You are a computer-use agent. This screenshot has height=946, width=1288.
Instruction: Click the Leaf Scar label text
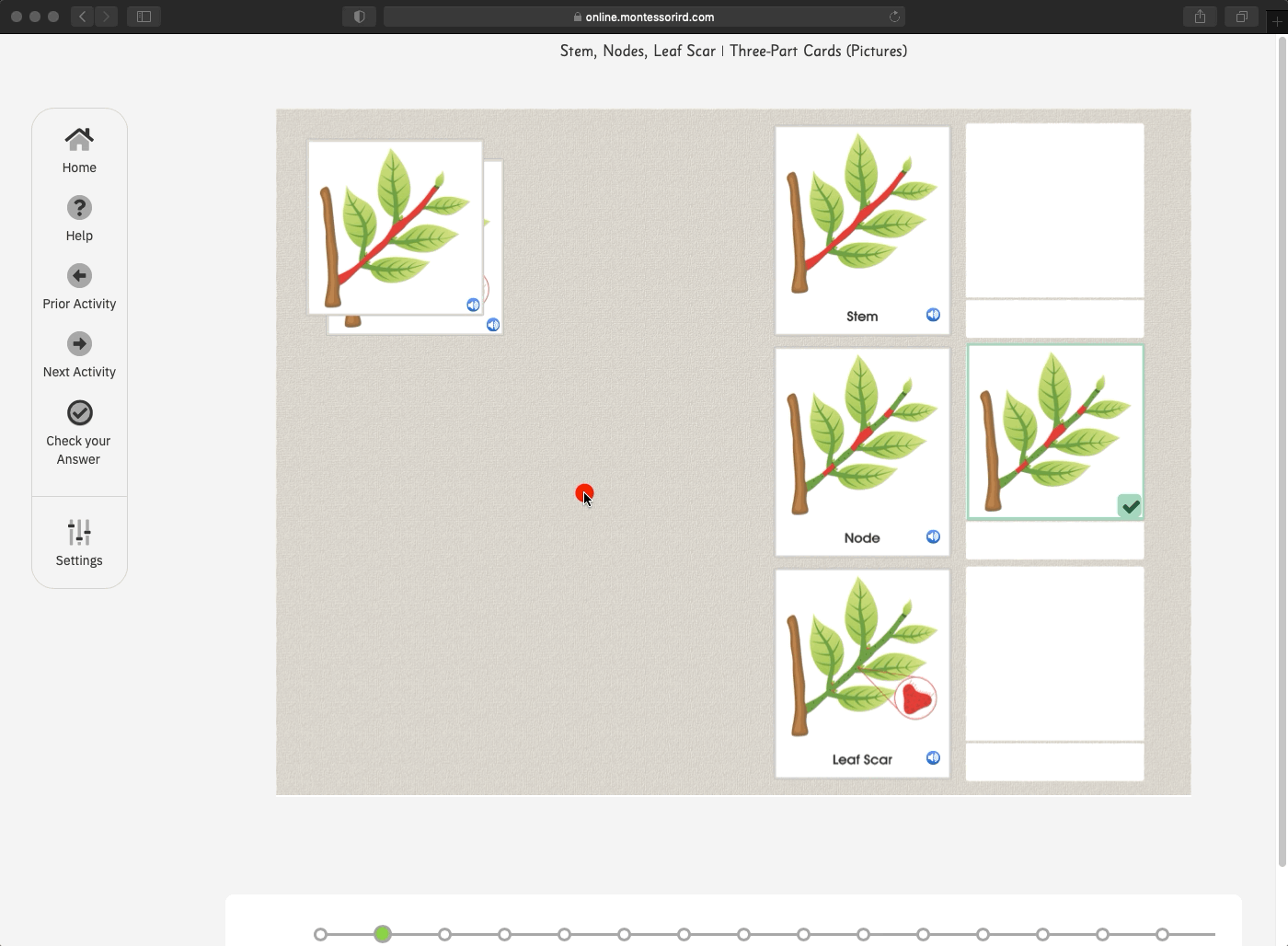(862, 759)
